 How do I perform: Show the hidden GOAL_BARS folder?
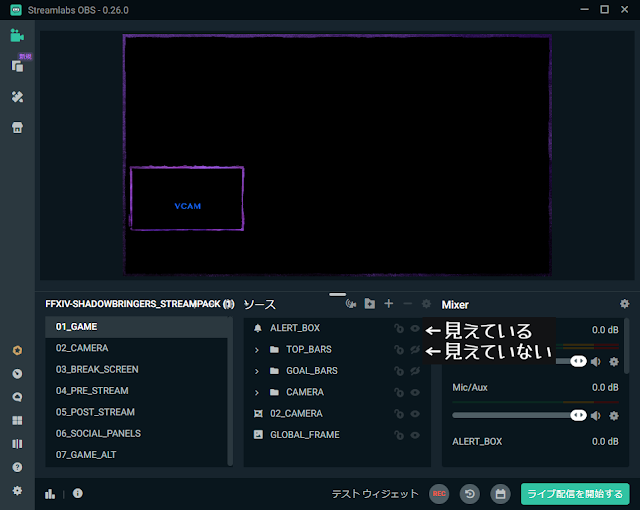[x=415, y=371]
